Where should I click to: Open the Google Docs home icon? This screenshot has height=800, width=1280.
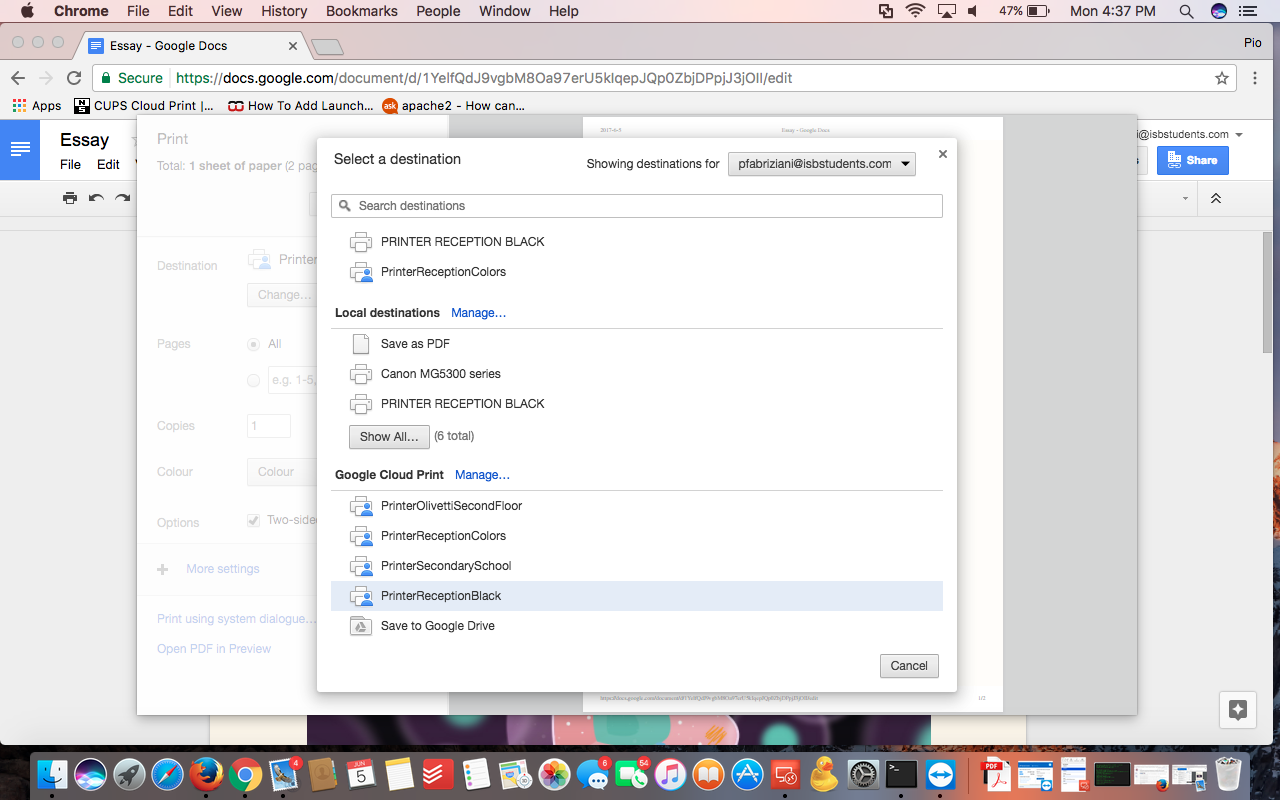click(x=20, y=149)
